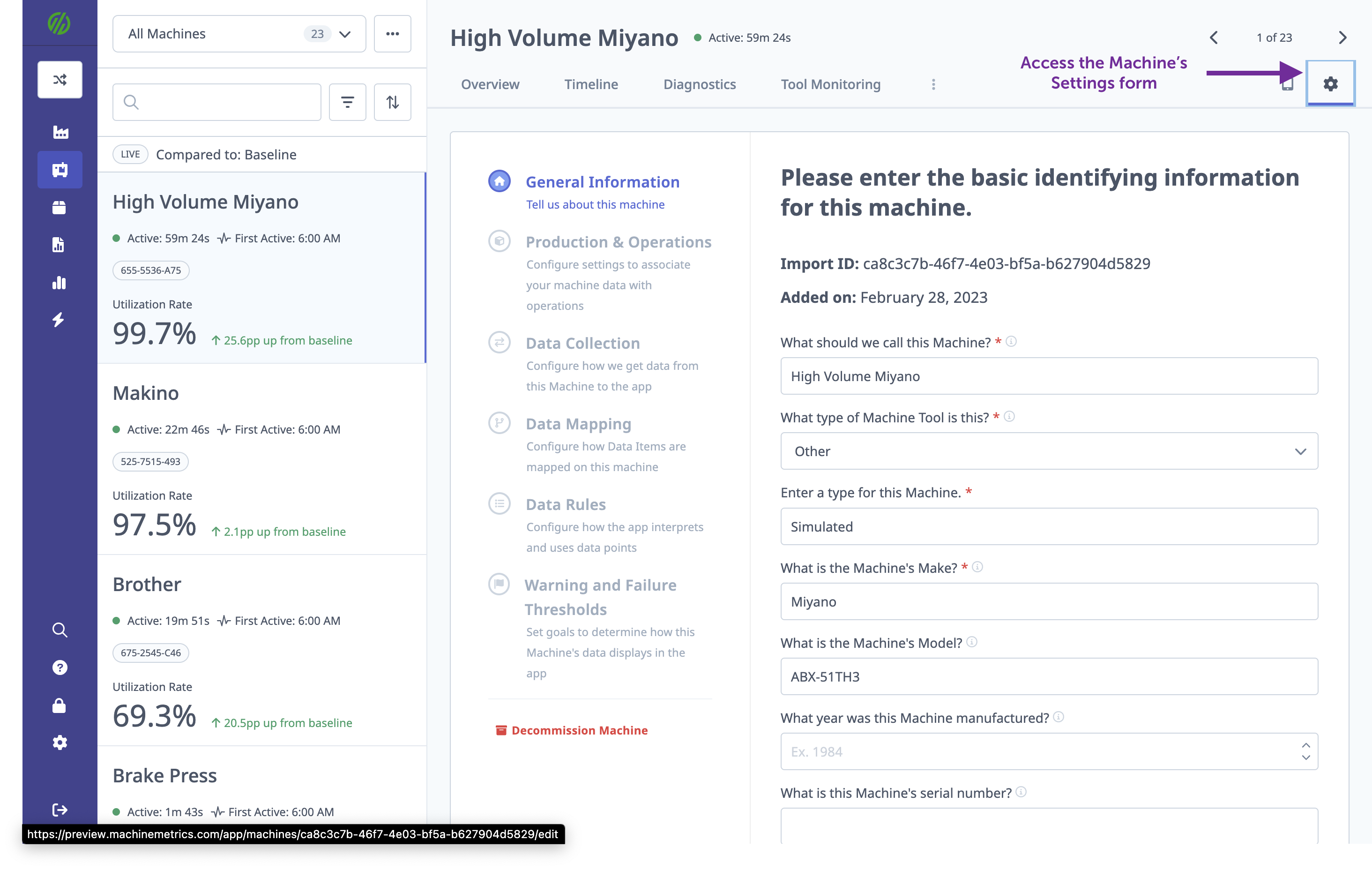1372x870 pixels.
Task: Click 'Compared to: Baseline' text
Action: [x=226, y=155]
